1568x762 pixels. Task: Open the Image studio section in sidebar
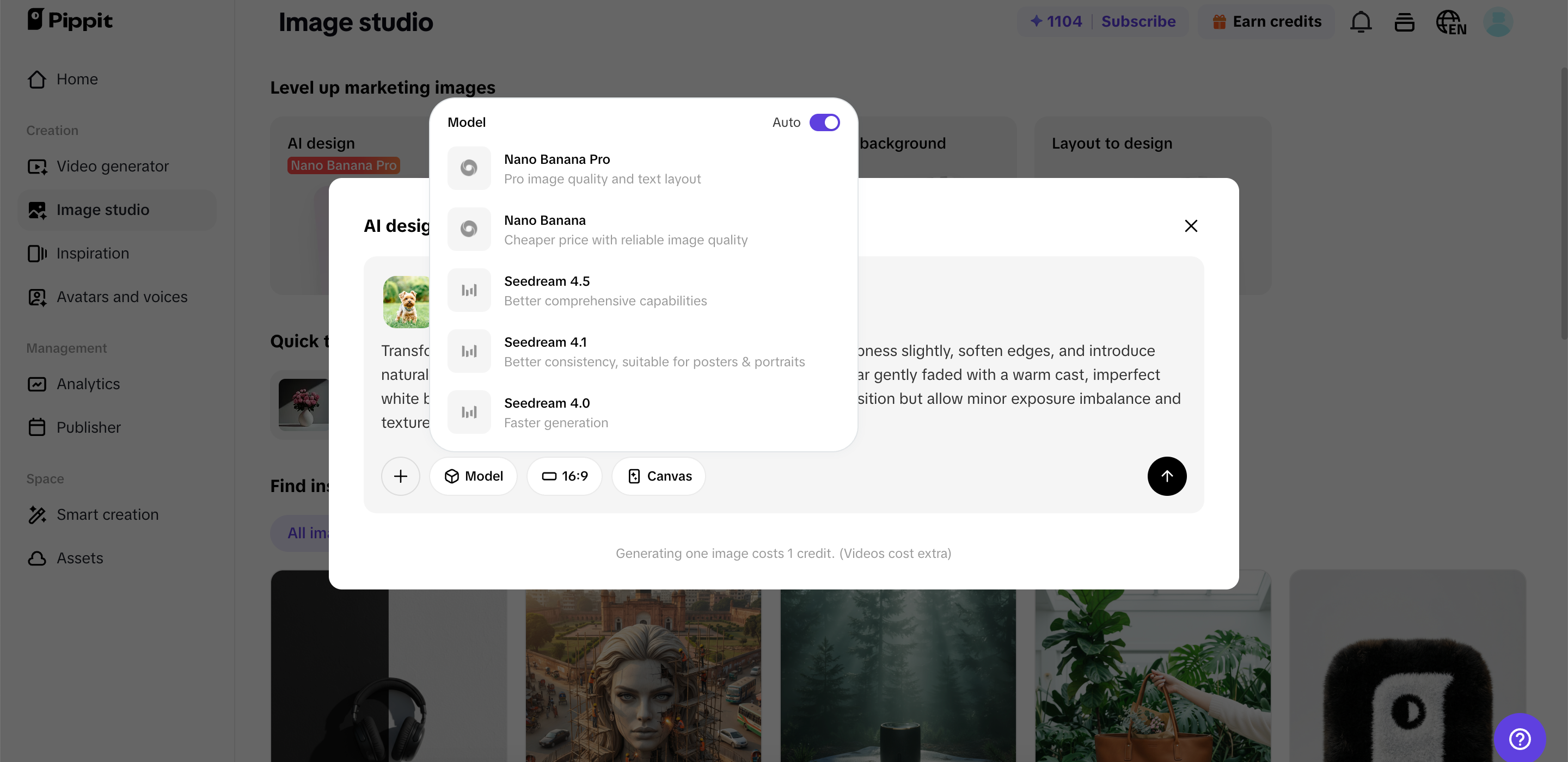click(102, 210)
